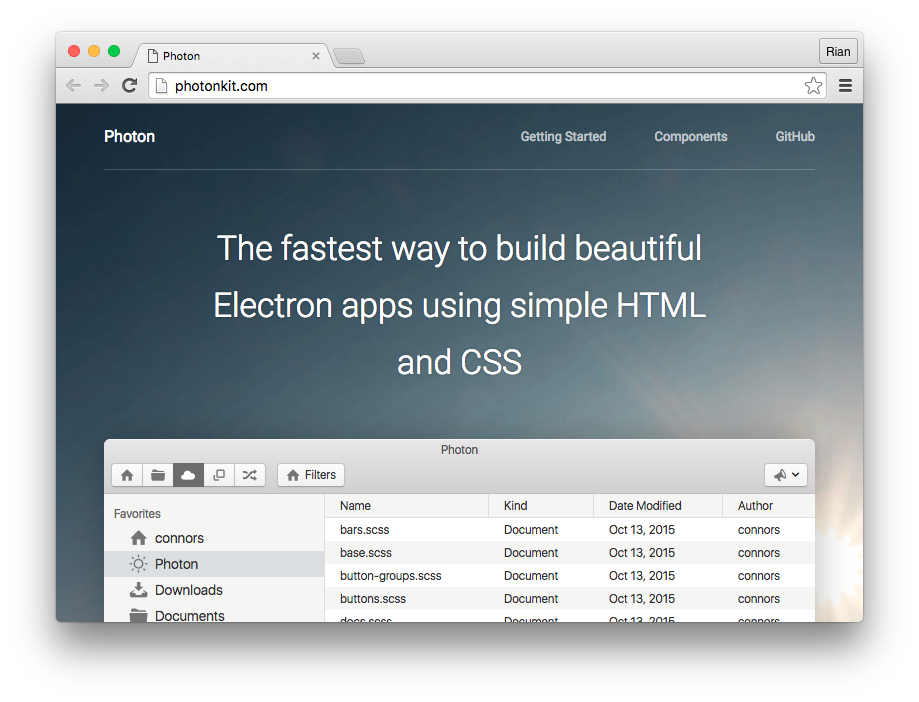Select the folder icon in the toolbar
Image resolution: width=919 pixels, height=702 pixels.
click(x=157, y=475)
